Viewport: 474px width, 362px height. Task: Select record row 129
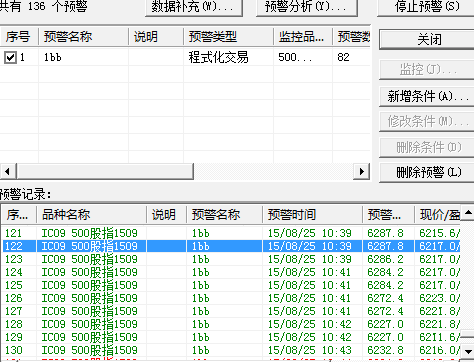tap(231, 337)
